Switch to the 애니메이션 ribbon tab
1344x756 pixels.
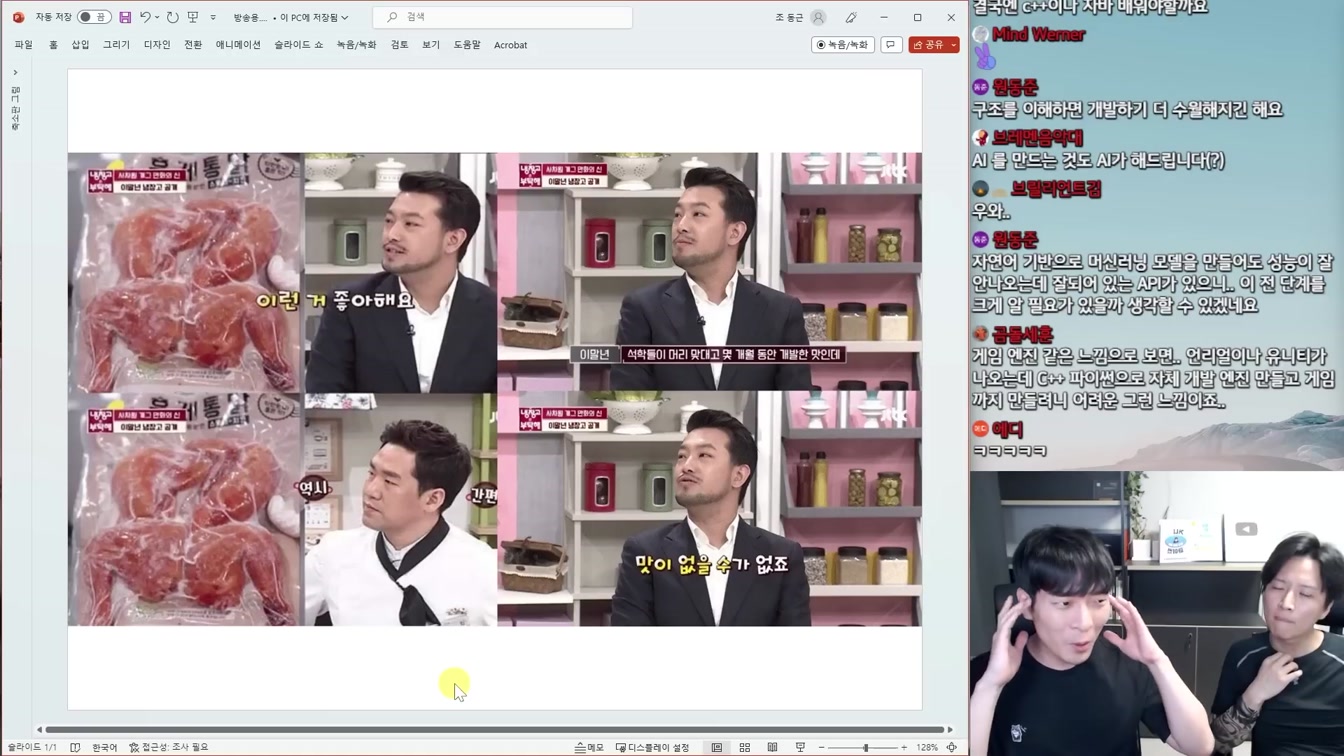[x=238, y=45]
